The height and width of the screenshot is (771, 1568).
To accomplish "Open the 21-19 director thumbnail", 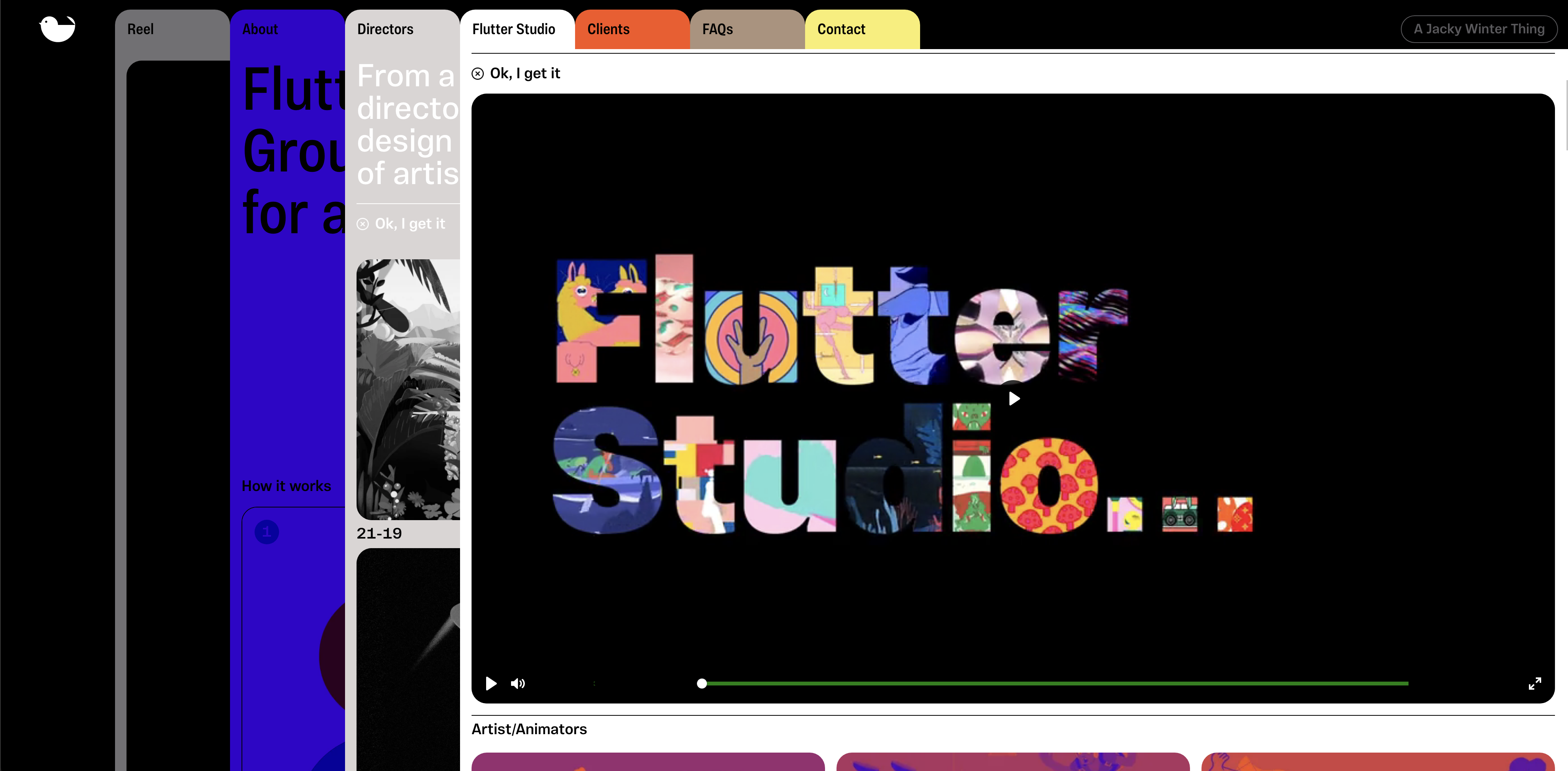I will [408, 390].
